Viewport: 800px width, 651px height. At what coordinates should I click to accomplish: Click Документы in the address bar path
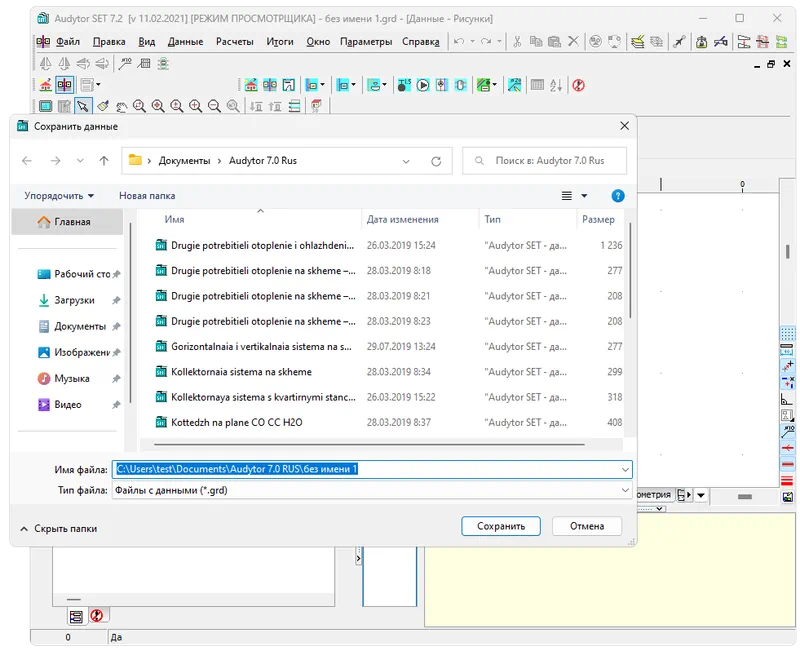click(184, 161)
